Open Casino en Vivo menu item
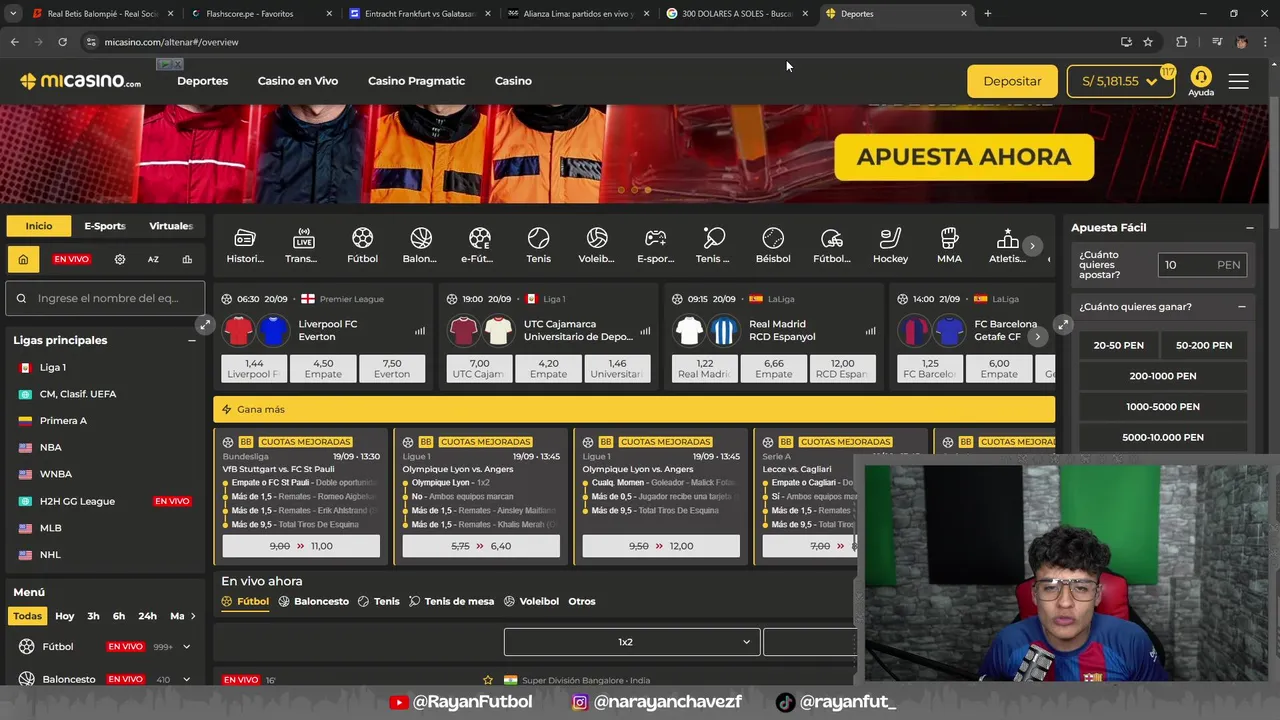This screenshot has height=720, width=1280. coord(298,81)
